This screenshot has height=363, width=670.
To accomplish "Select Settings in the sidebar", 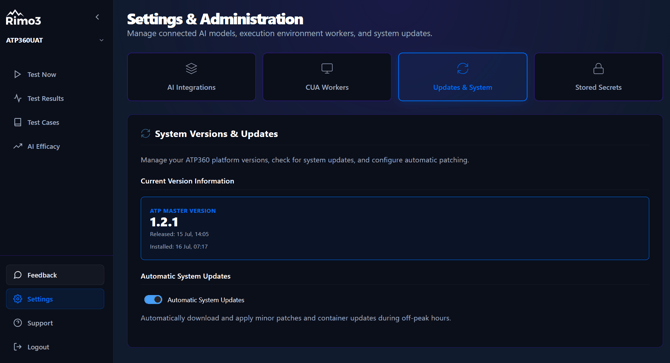I will coord(55,299).
